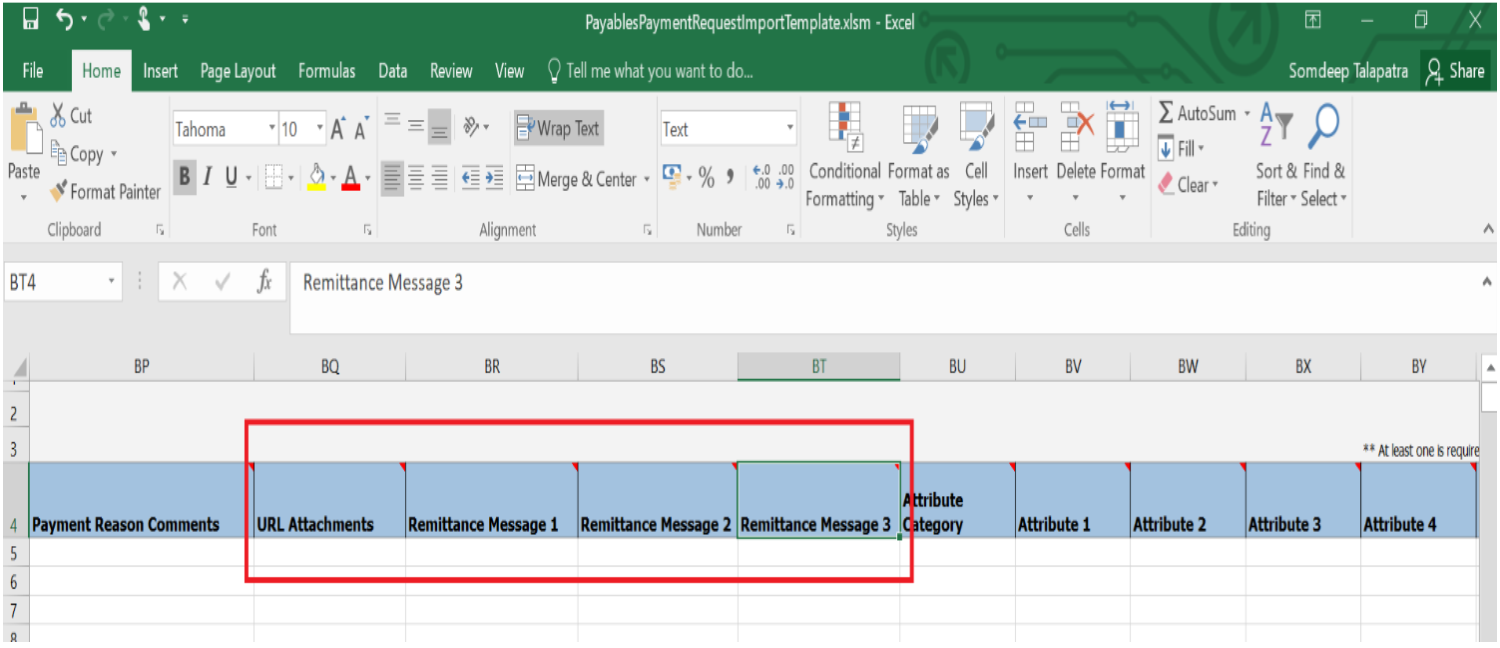This screenshot has width=1500, height=648.
Task: Click the Increase Decimal icon
Action: click(759, 177)
